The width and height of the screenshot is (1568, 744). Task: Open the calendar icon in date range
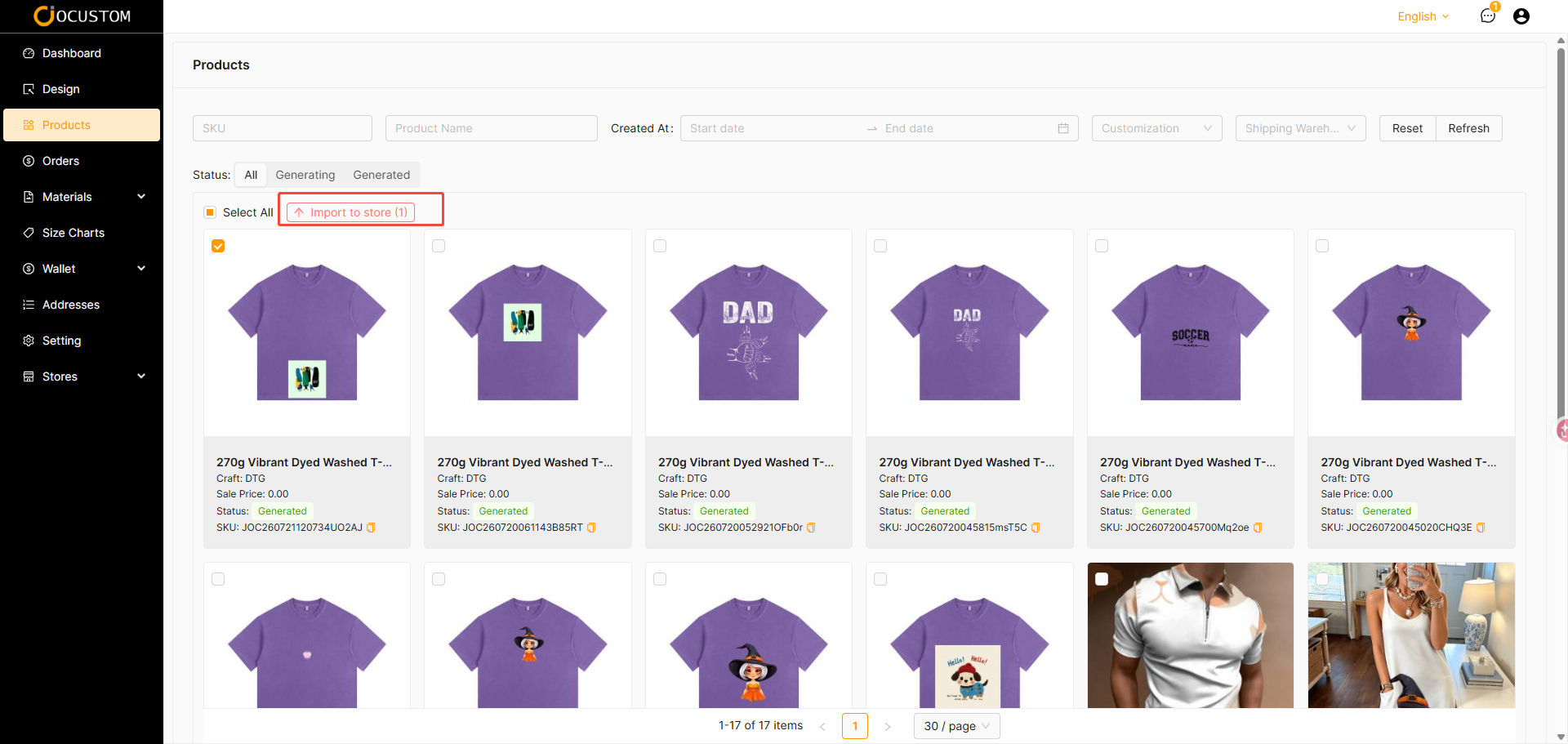1062,128
